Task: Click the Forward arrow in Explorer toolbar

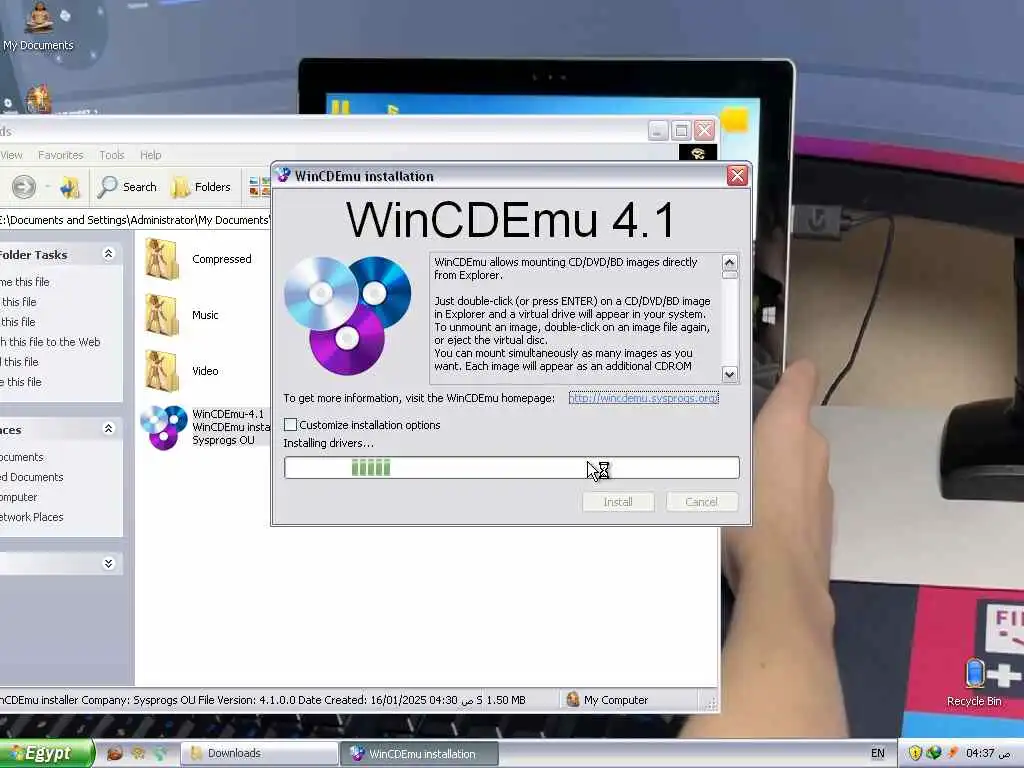Action: (x=24, y=187)
